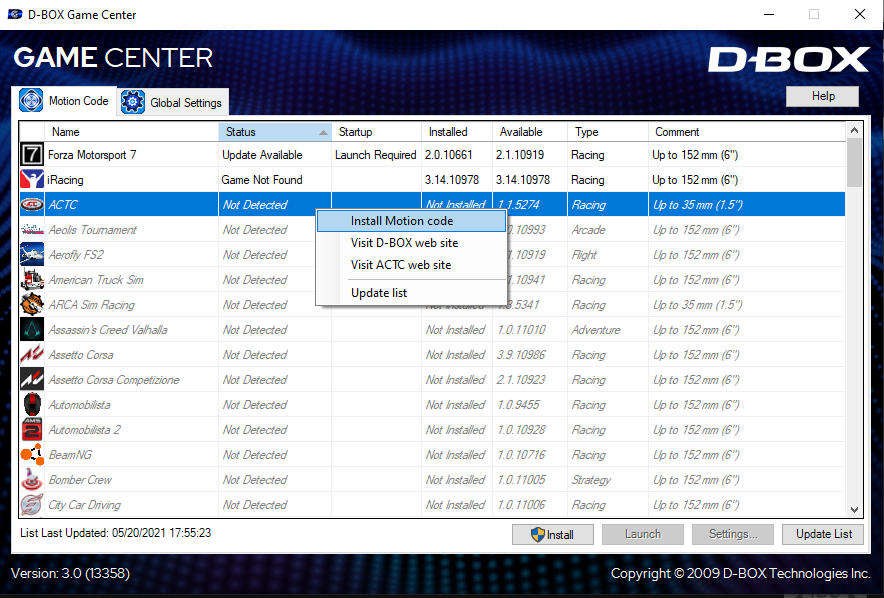Sort by the Startup column header
Image resolution: width=884 pixels, height=598 pixels.
(x=377, y=132)
